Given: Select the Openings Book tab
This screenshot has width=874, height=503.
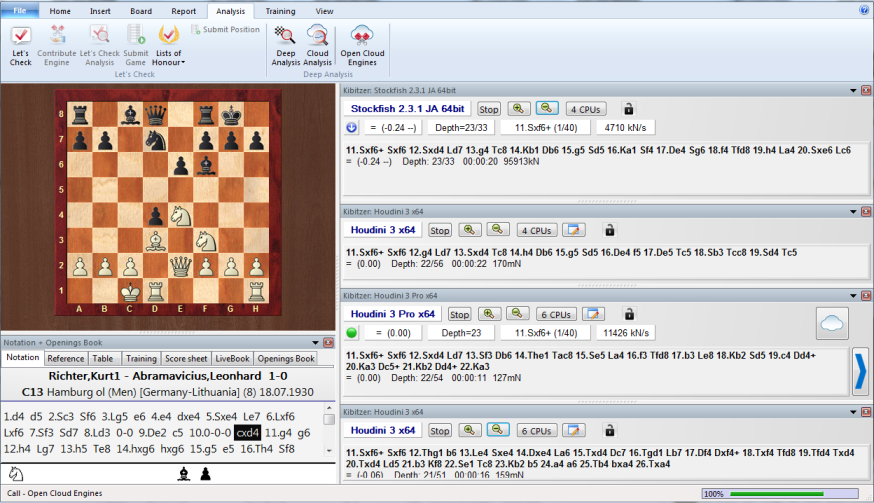Looking at the screenshot, I should click(286, 359).
